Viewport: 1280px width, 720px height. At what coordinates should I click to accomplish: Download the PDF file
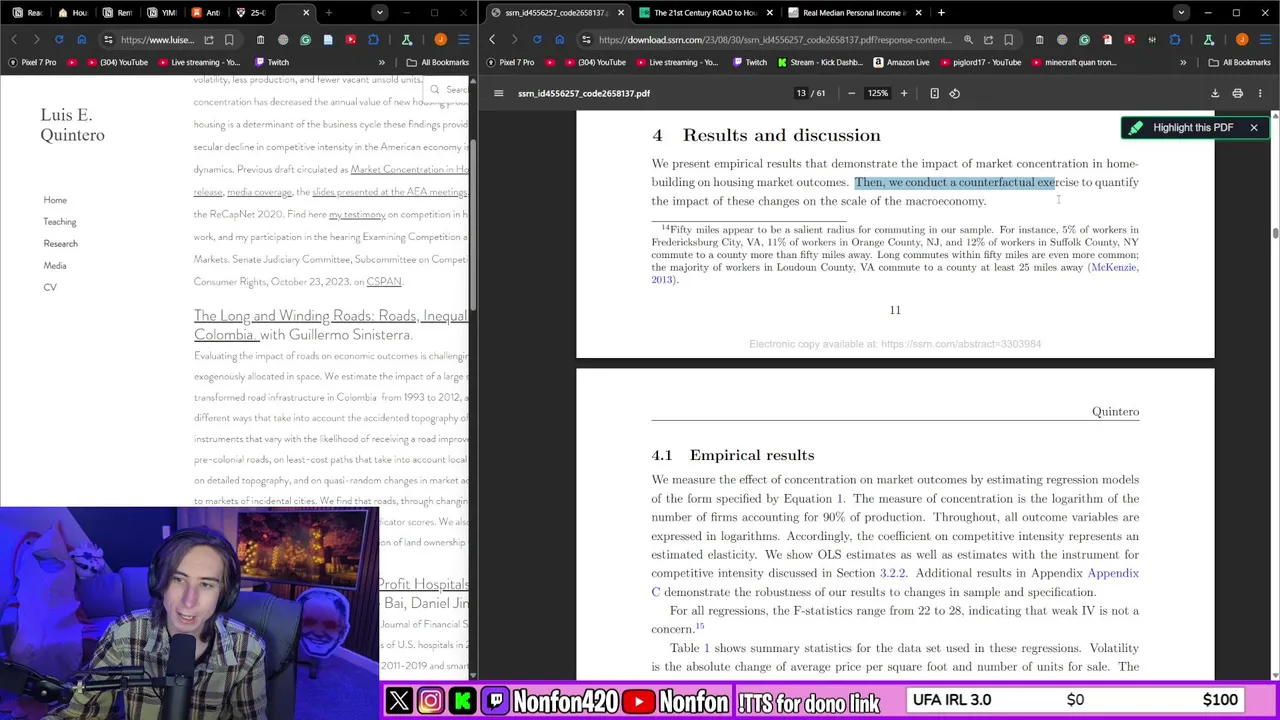click(x=1215, y=93)
